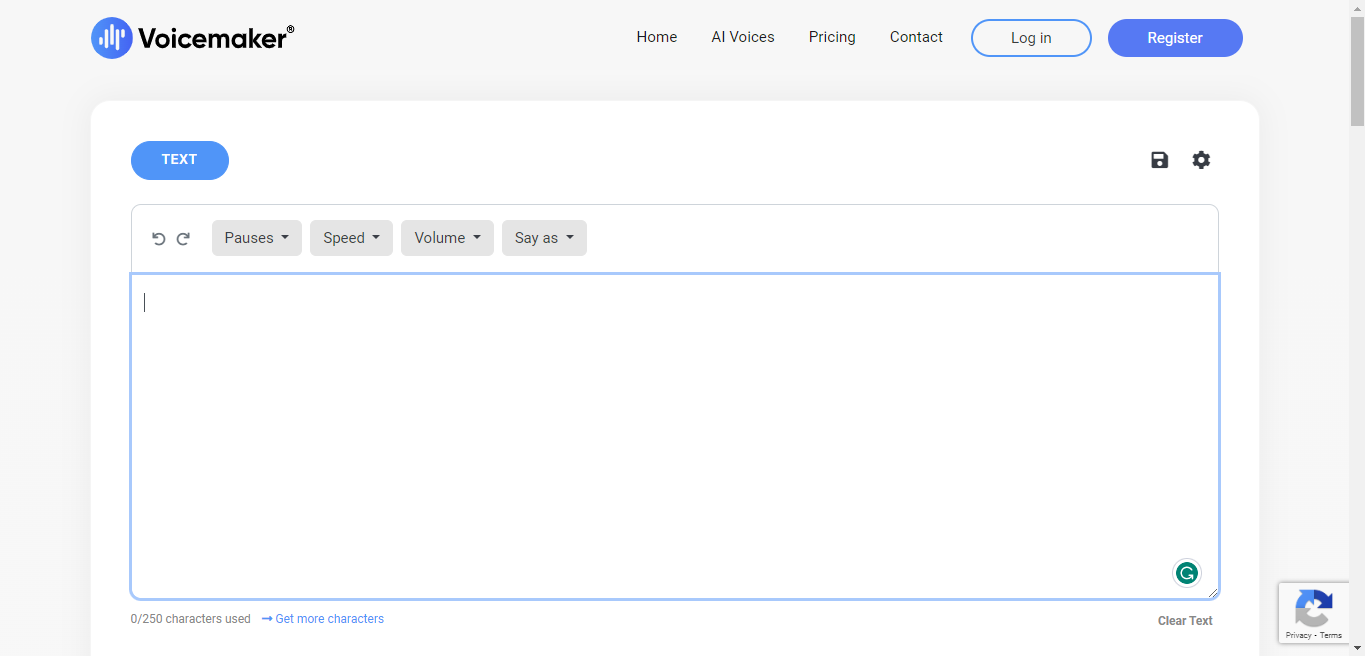1365x656 pixels.
Task: Open the Pricing page
Action: (x=832, y=37)
